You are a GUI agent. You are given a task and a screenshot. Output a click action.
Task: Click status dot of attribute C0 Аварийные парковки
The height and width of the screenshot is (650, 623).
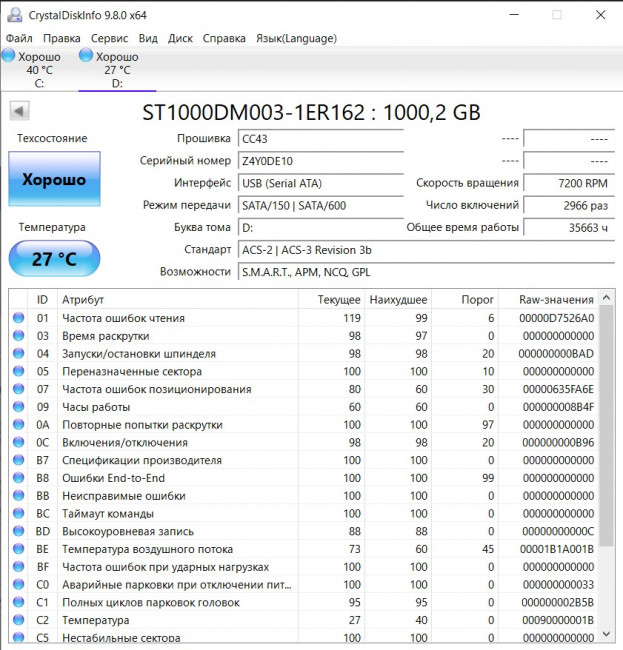pyautogui.click(x=18, y=585)
